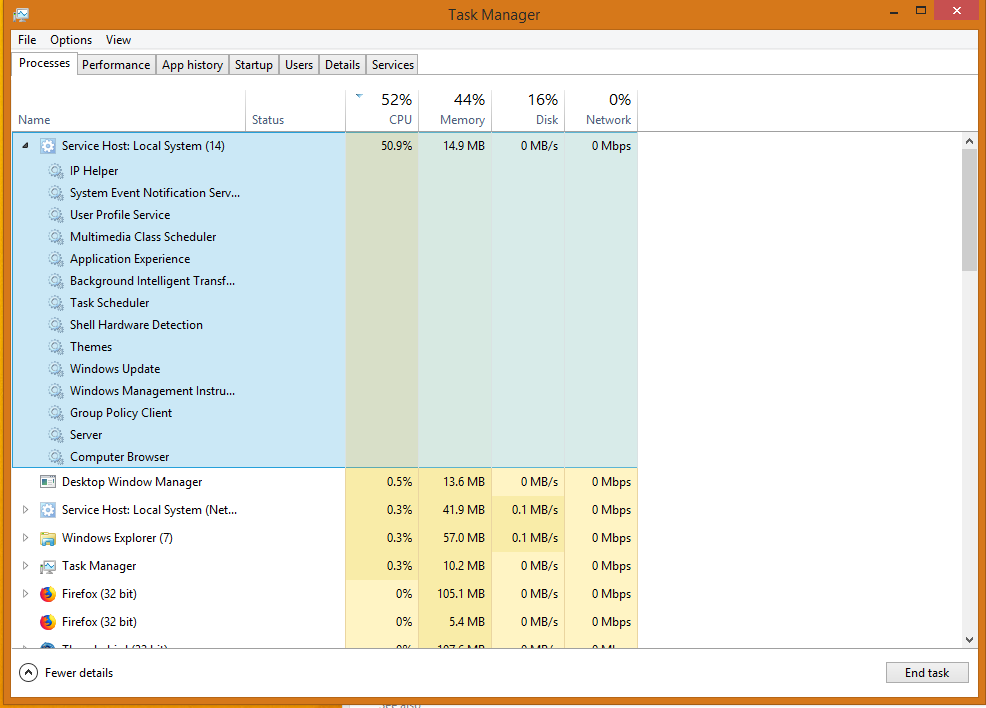Screen dimensions: 986x708
Task: Switch to the Performance tab
Action: pos(116,65)
